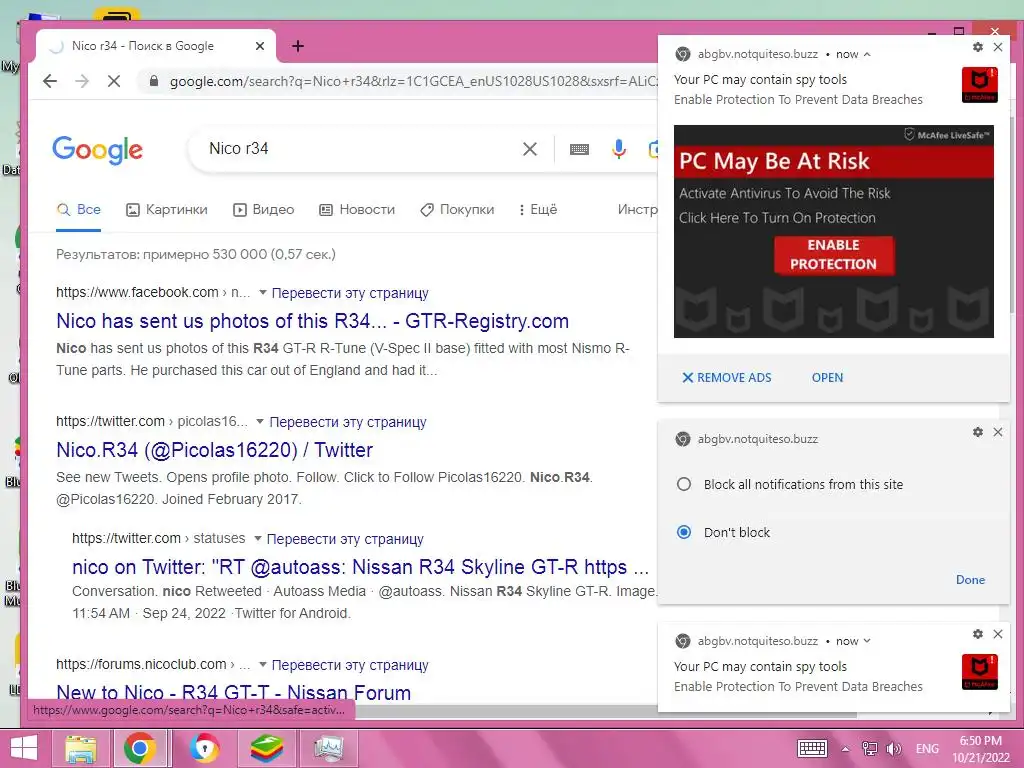Click the Google search input field
The height and width of the screenshot is (768, 1024).
pyautogui.click(x=359, y=149)
